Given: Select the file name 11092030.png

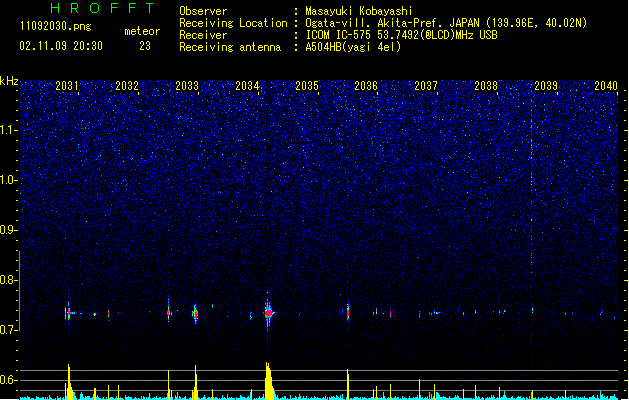Looking at the screenshot, I should 56,26.
